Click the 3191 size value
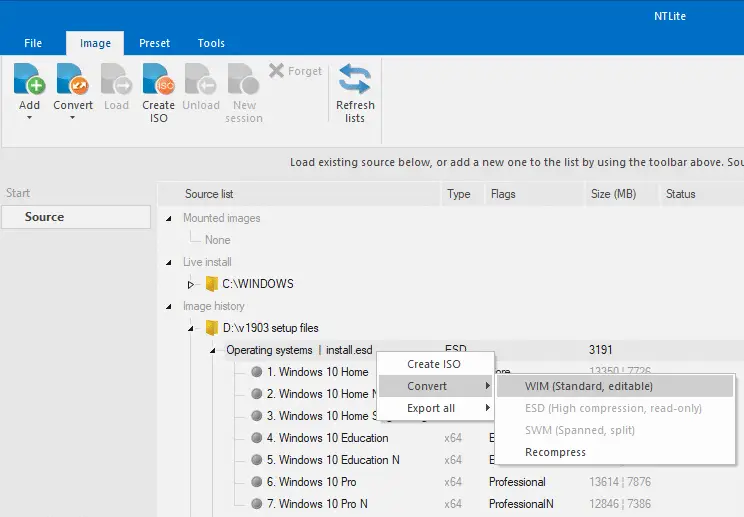 601,350
